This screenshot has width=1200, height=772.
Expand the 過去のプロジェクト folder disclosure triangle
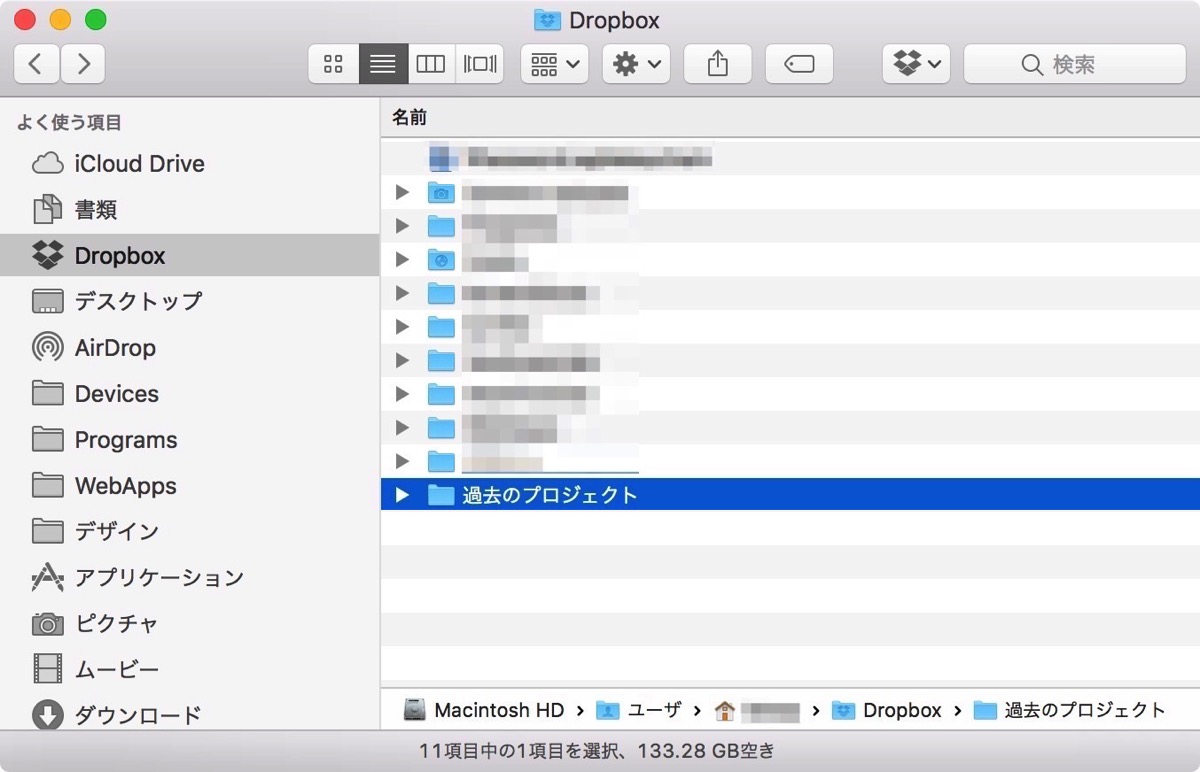coord(402,494)
